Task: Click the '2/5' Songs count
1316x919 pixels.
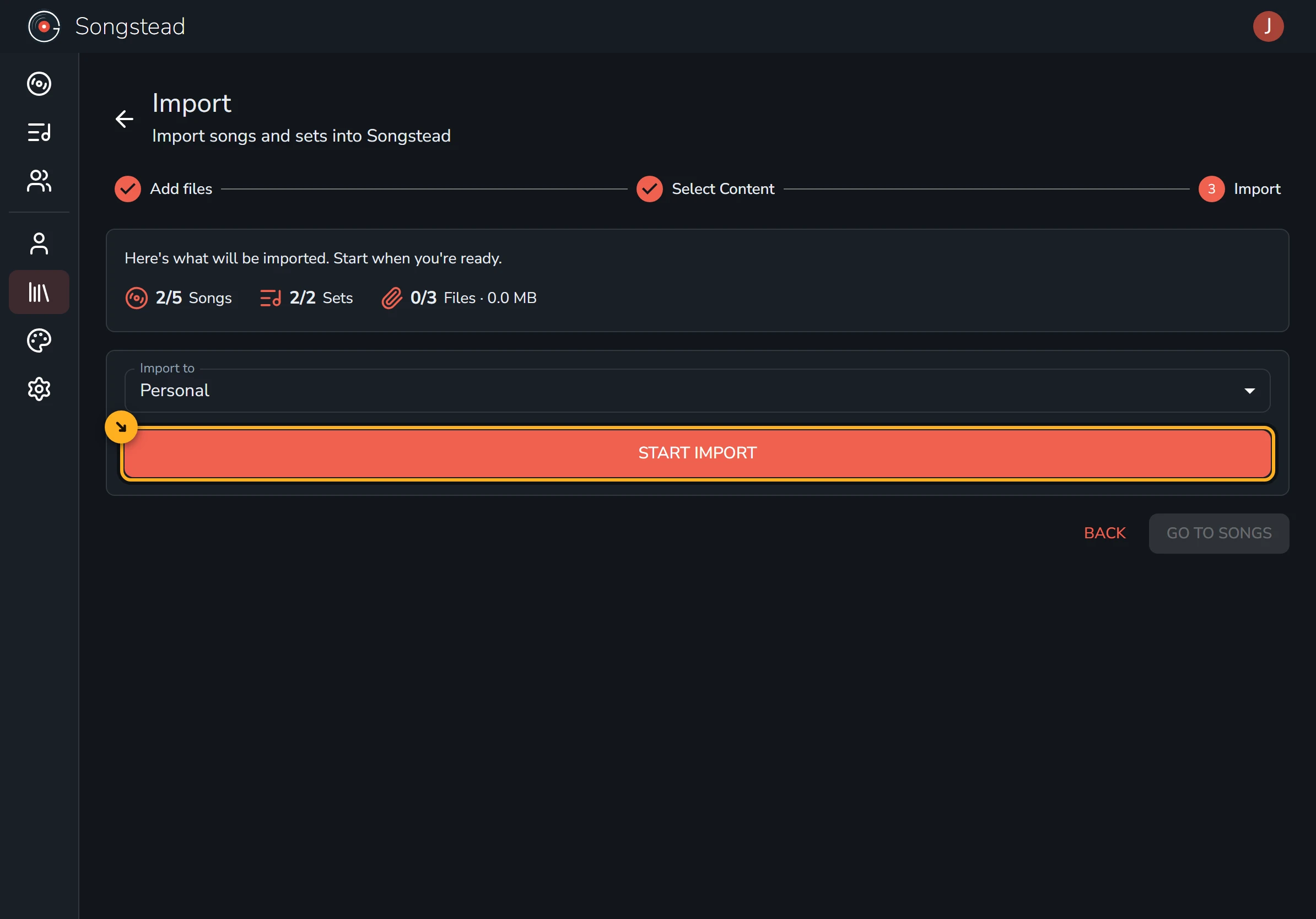Action: tap(169, 298)
